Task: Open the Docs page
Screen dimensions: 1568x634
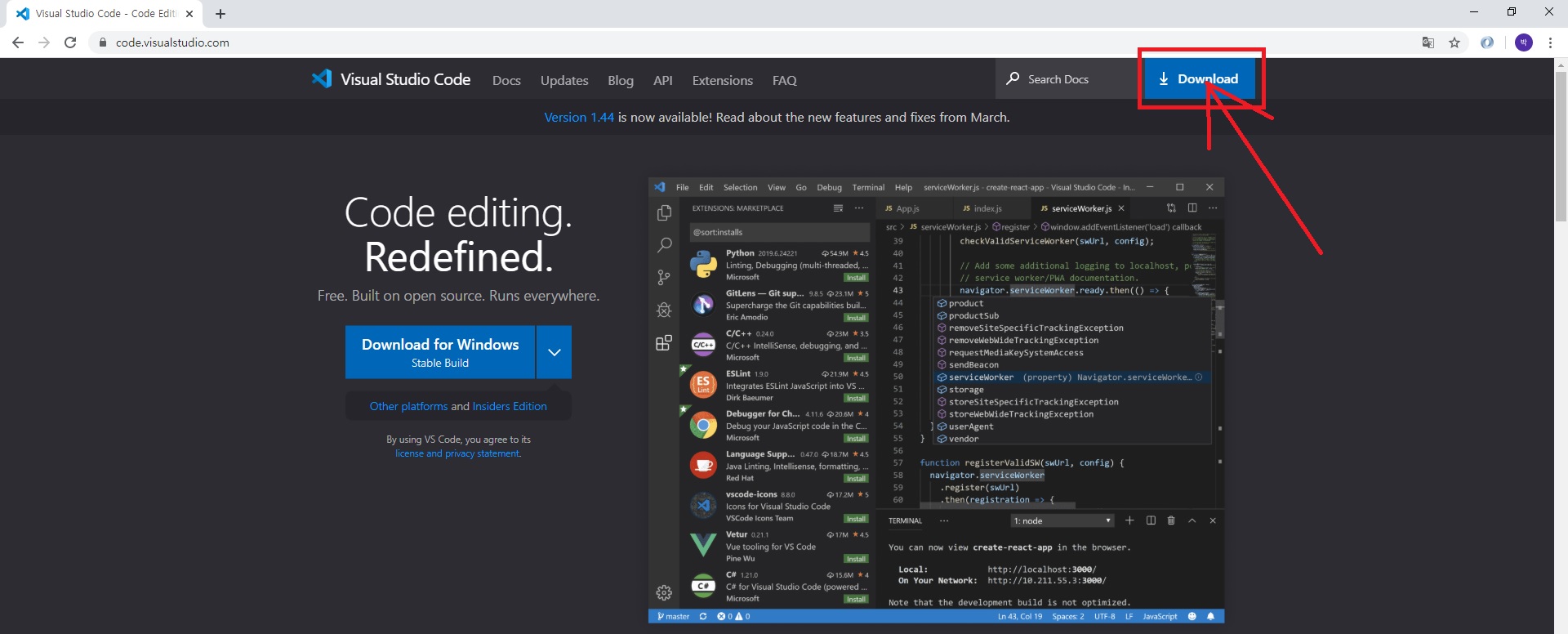Action: click(x=506, y=80)
